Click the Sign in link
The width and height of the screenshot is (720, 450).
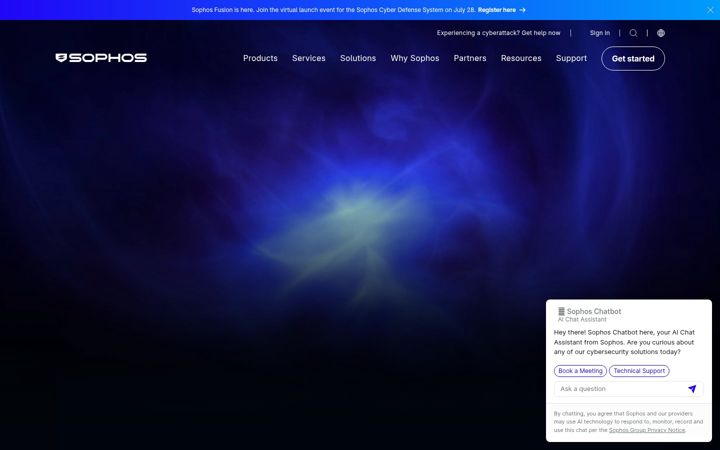(600, 33)
